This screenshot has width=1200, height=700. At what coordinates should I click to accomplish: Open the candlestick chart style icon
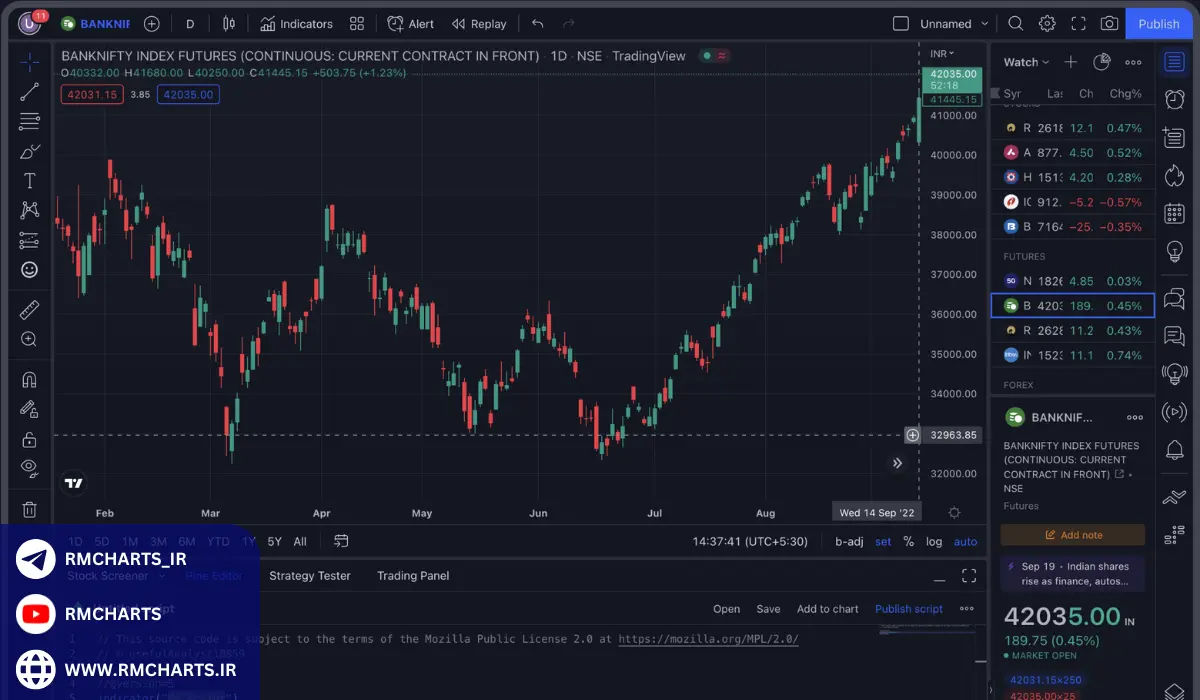coord(229,24)
